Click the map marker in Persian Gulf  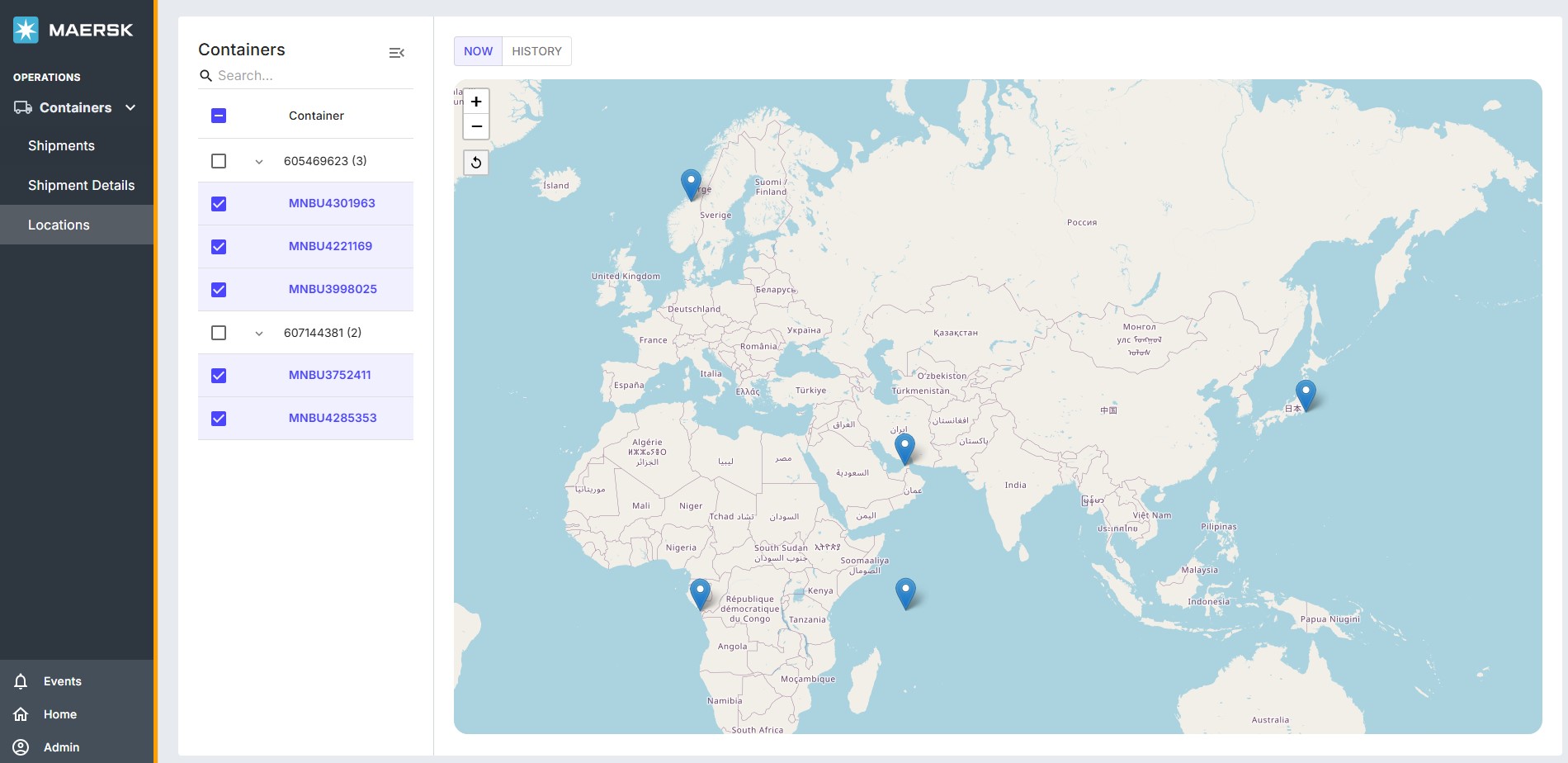(904, 448)
